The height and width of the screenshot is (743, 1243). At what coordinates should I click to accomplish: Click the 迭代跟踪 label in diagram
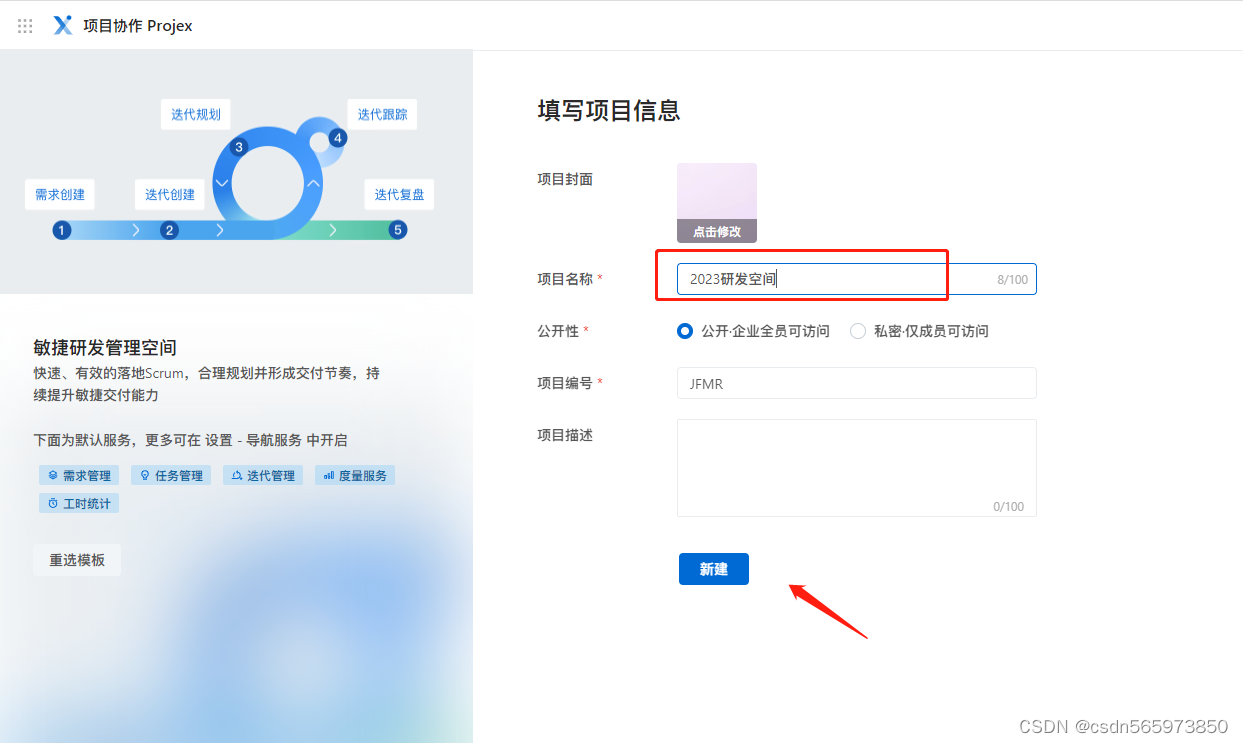tap(382, 114)
